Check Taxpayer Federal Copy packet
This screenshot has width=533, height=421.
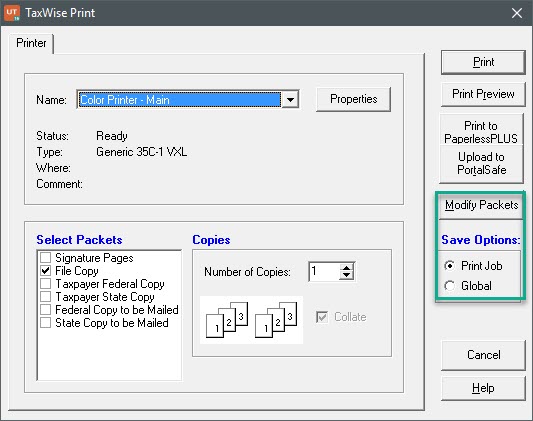point(46,283)
